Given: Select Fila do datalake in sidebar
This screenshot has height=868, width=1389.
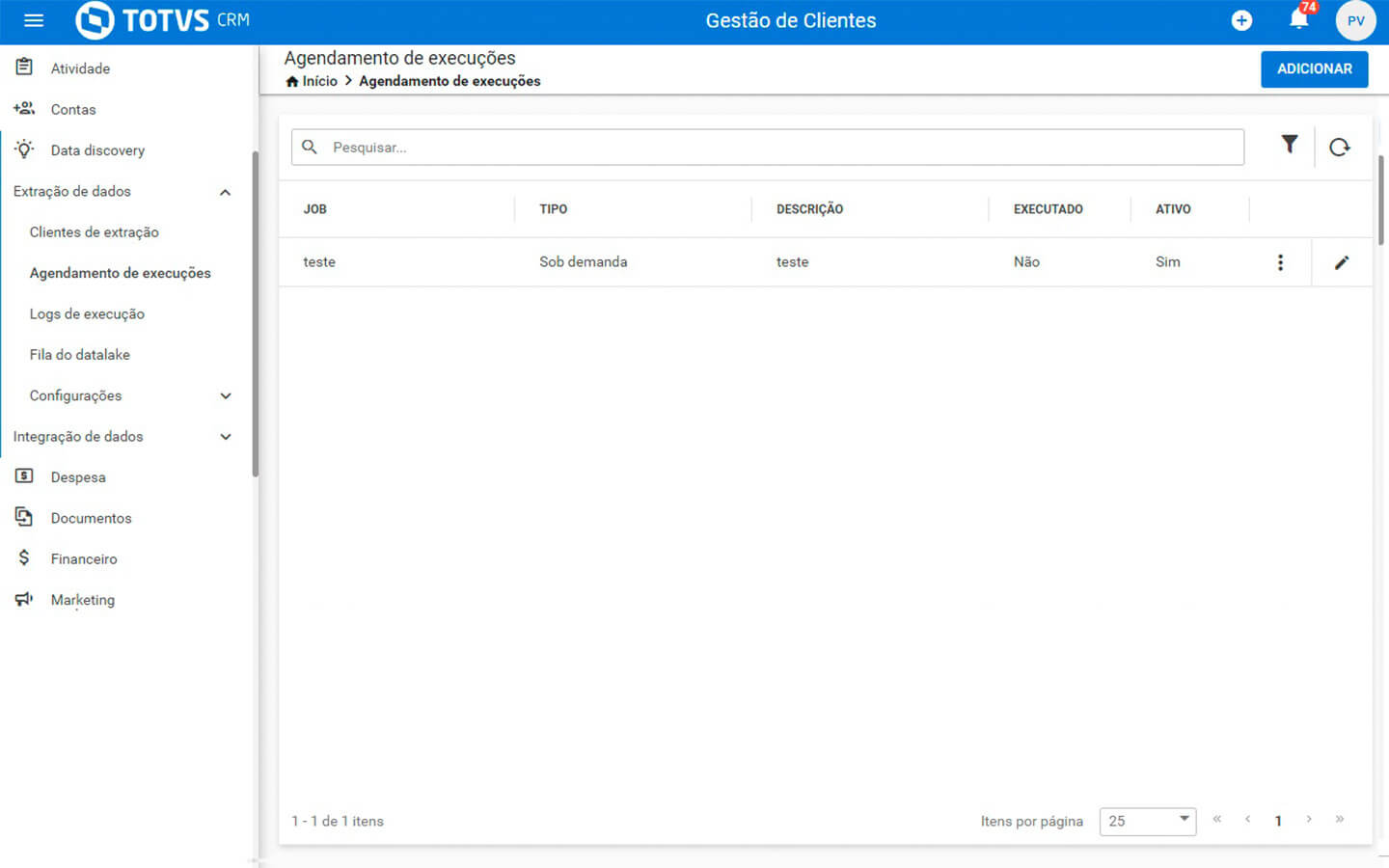Looking at the screenshot, I should point(80,355).
